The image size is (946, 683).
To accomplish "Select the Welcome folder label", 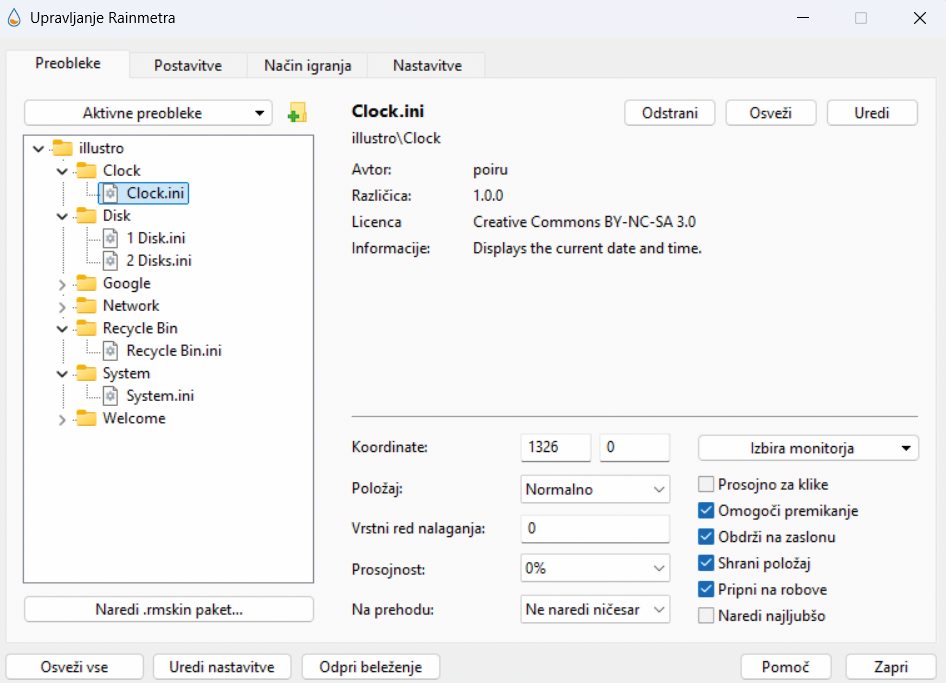I will point(134,418).
